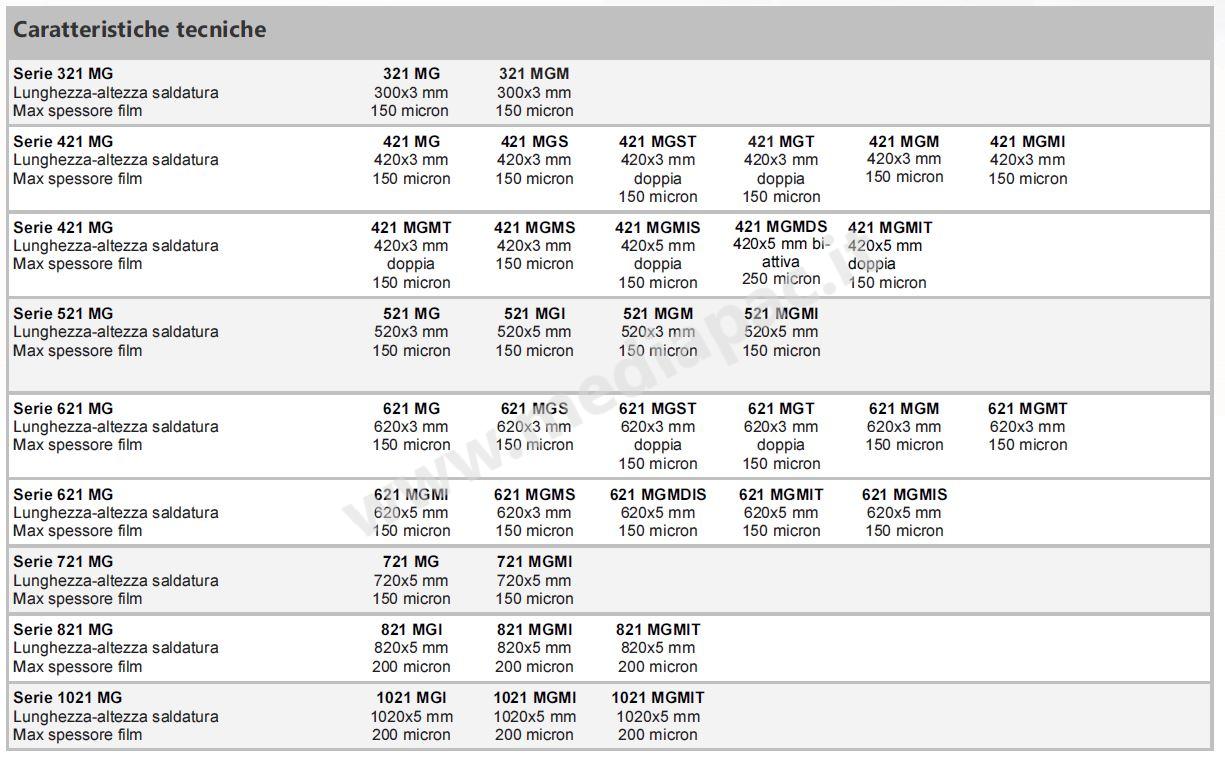Click the Caratteristiche tecniche heading

tap(139, 30)
